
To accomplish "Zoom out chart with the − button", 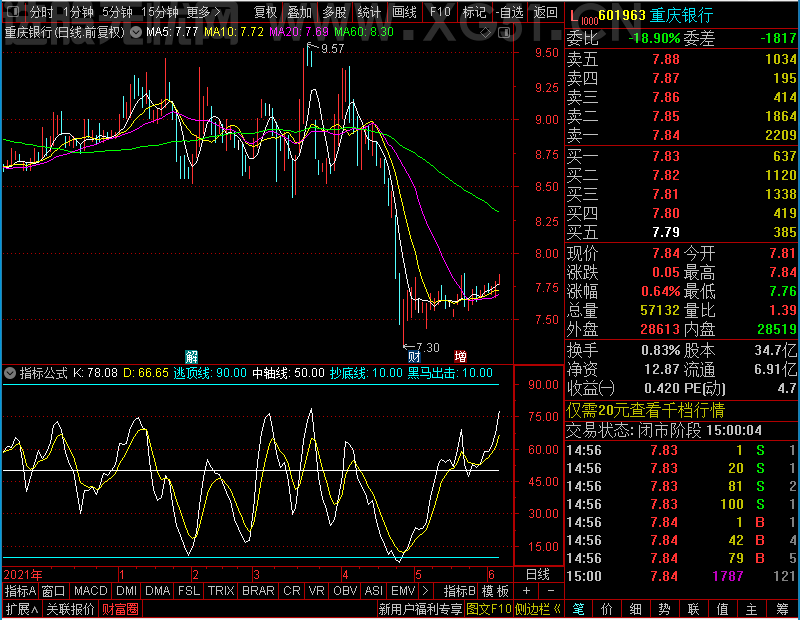I will 551,591.
